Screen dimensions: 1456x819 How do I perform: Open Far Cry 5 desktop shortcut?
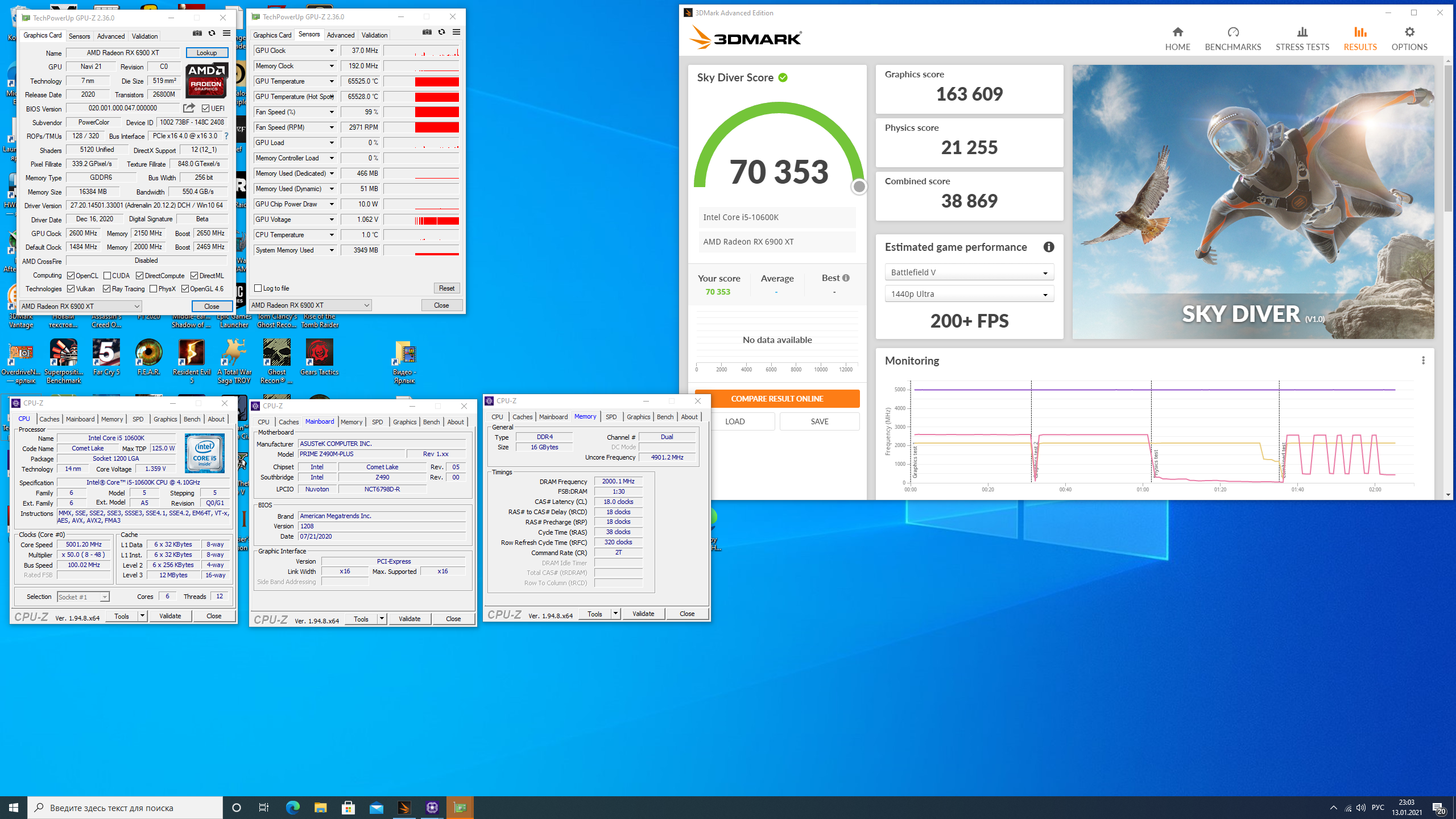pyautogui.click(x=106, y=358)
